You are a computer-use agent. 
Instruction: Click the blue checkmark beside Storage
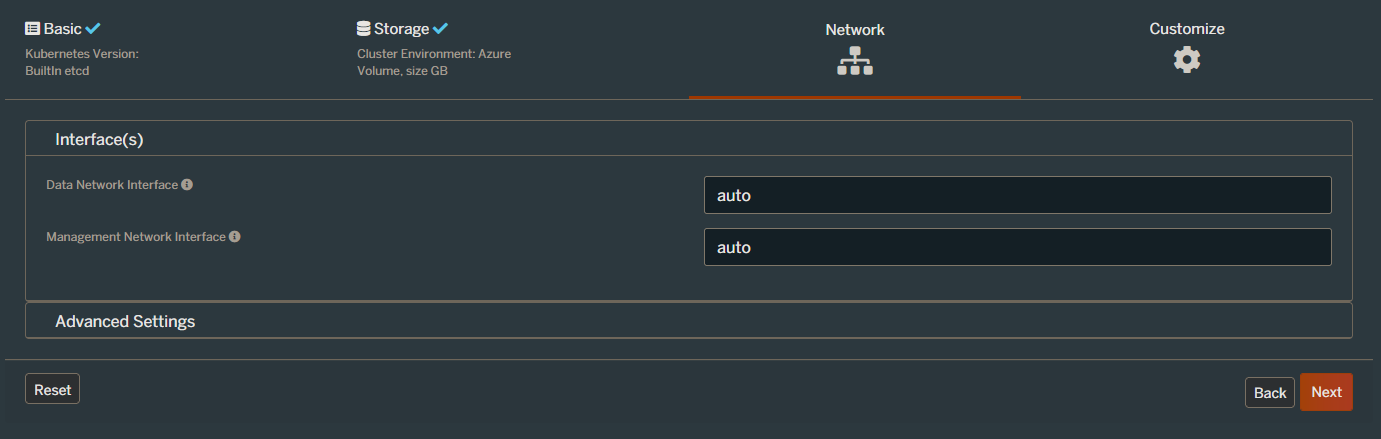pyautogui.click(x=440, y=29)
